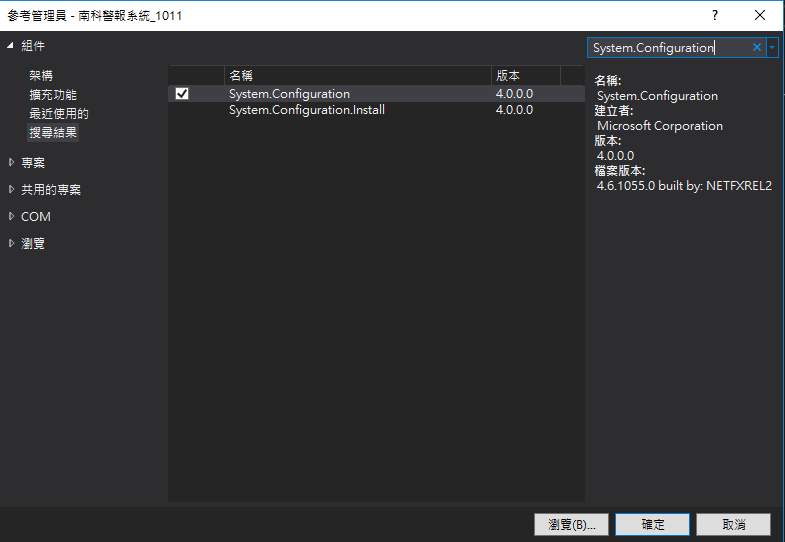Expand the COM section
785x542 pixels.
point(11,216)
